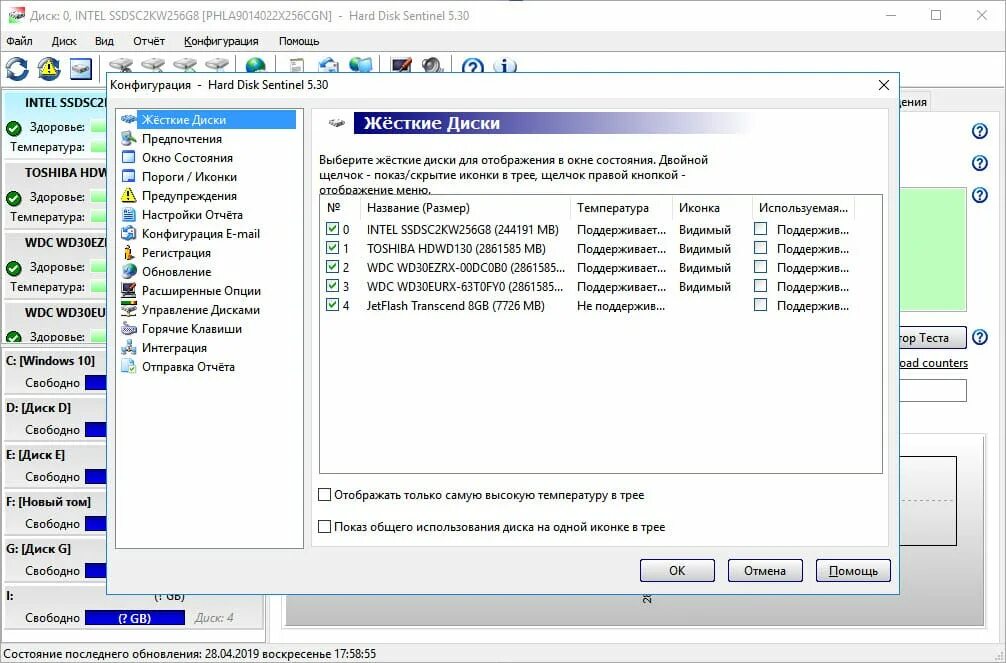1006x663 pixels.
Task: Open Обновление settings page
Action: tap(176, 271)
